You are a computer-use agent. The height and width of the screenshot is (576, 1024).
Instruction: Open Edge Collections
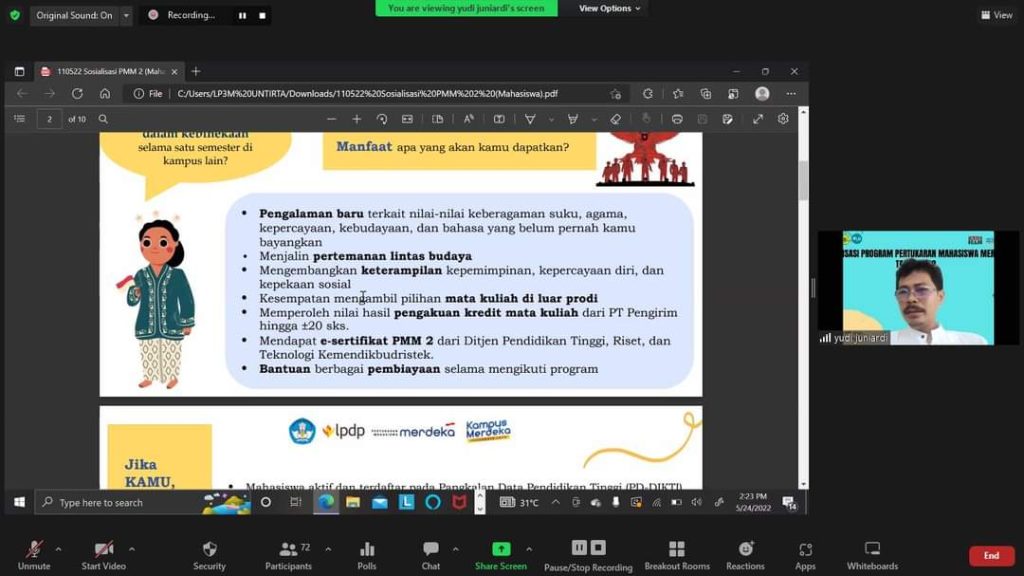705,94
